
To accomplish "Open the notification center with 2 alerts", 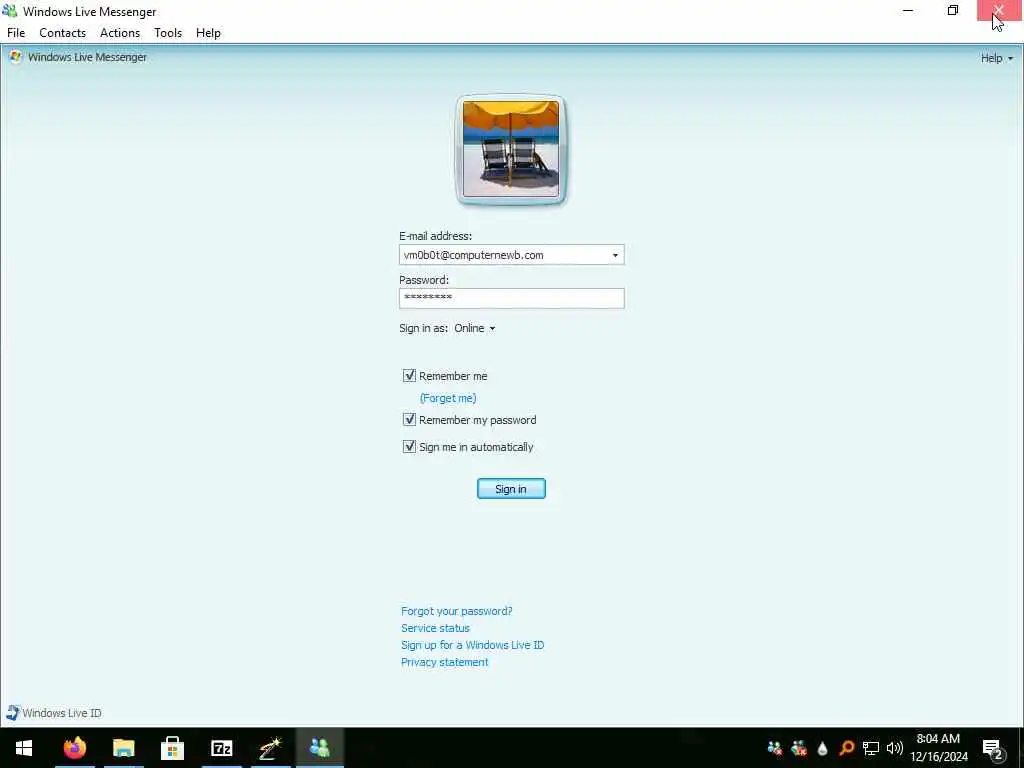I will click(x=993, y=749).
